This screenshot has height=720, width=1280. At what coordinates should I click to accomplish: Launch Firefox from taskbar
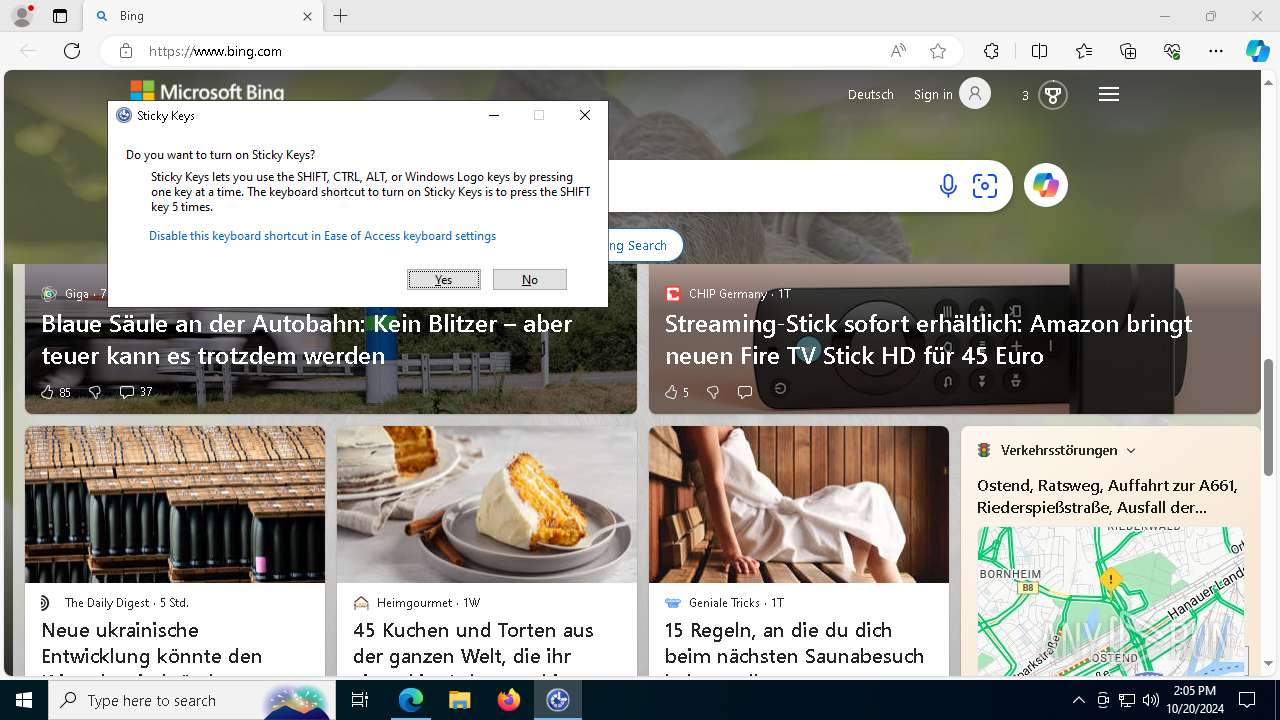click(x=509, y=700)
